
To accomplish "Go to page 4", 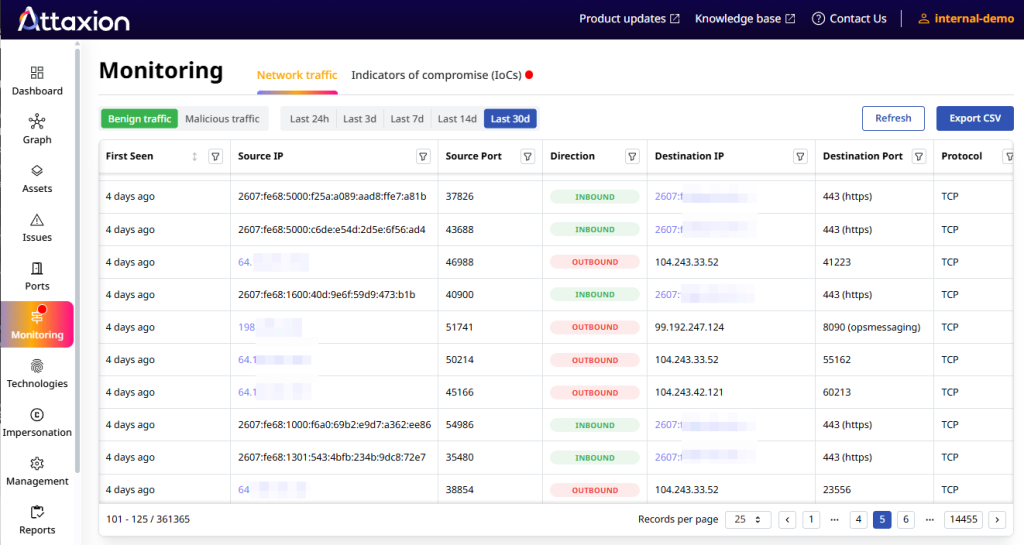I will pos(858,520).
